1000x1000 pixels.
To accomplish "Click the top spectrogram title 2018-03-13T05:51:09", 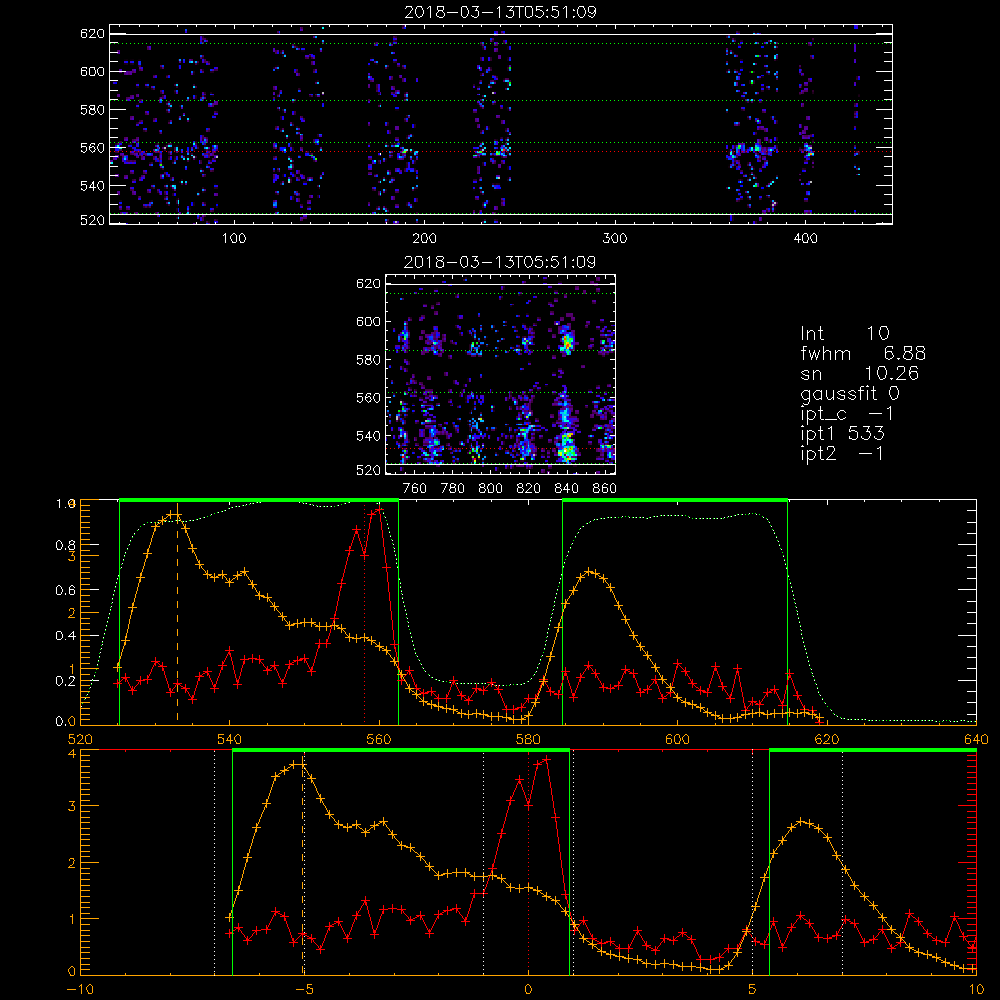I will coord(500,12).
